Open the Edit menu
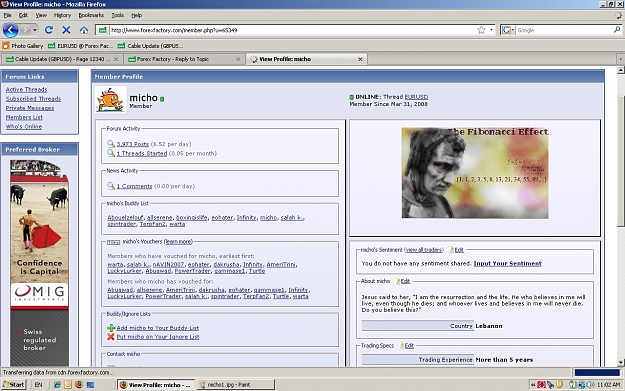 24,15
